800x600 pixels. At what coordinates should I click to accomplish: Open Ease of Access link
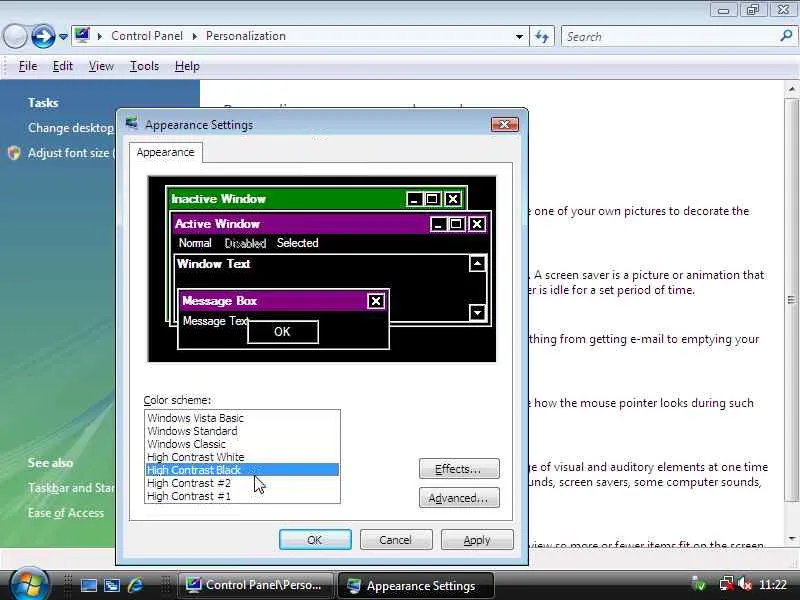[66, 513]
